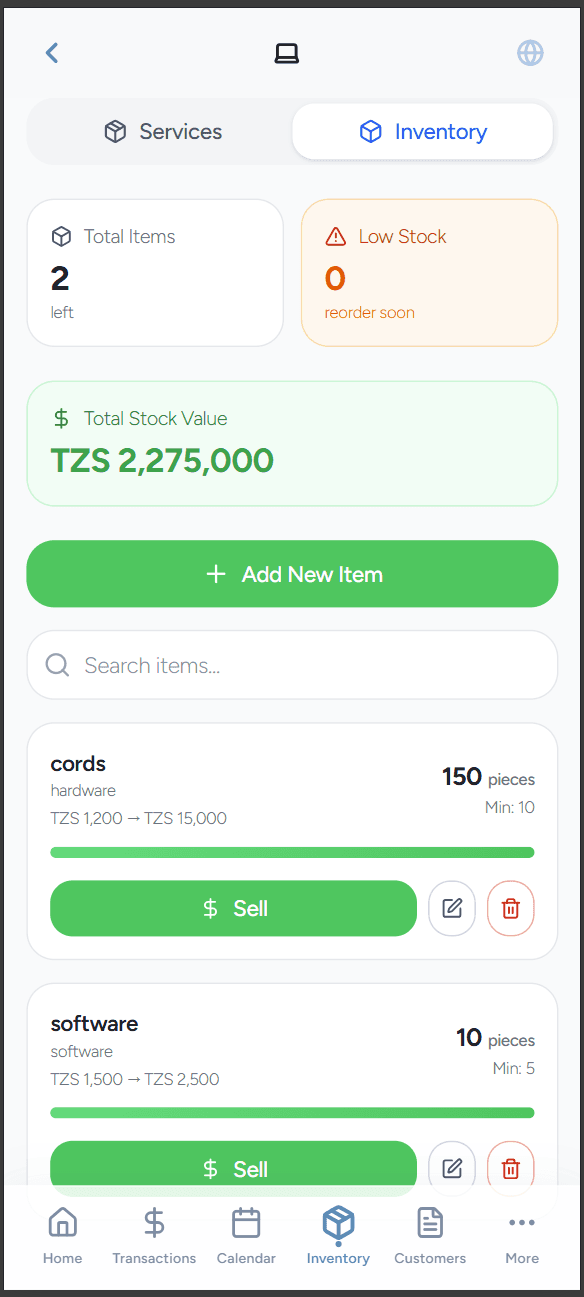Delete the cords item using the trash icon
Image resolution: width=584 pixels, height=1297 pixels.
click(510, 908)
